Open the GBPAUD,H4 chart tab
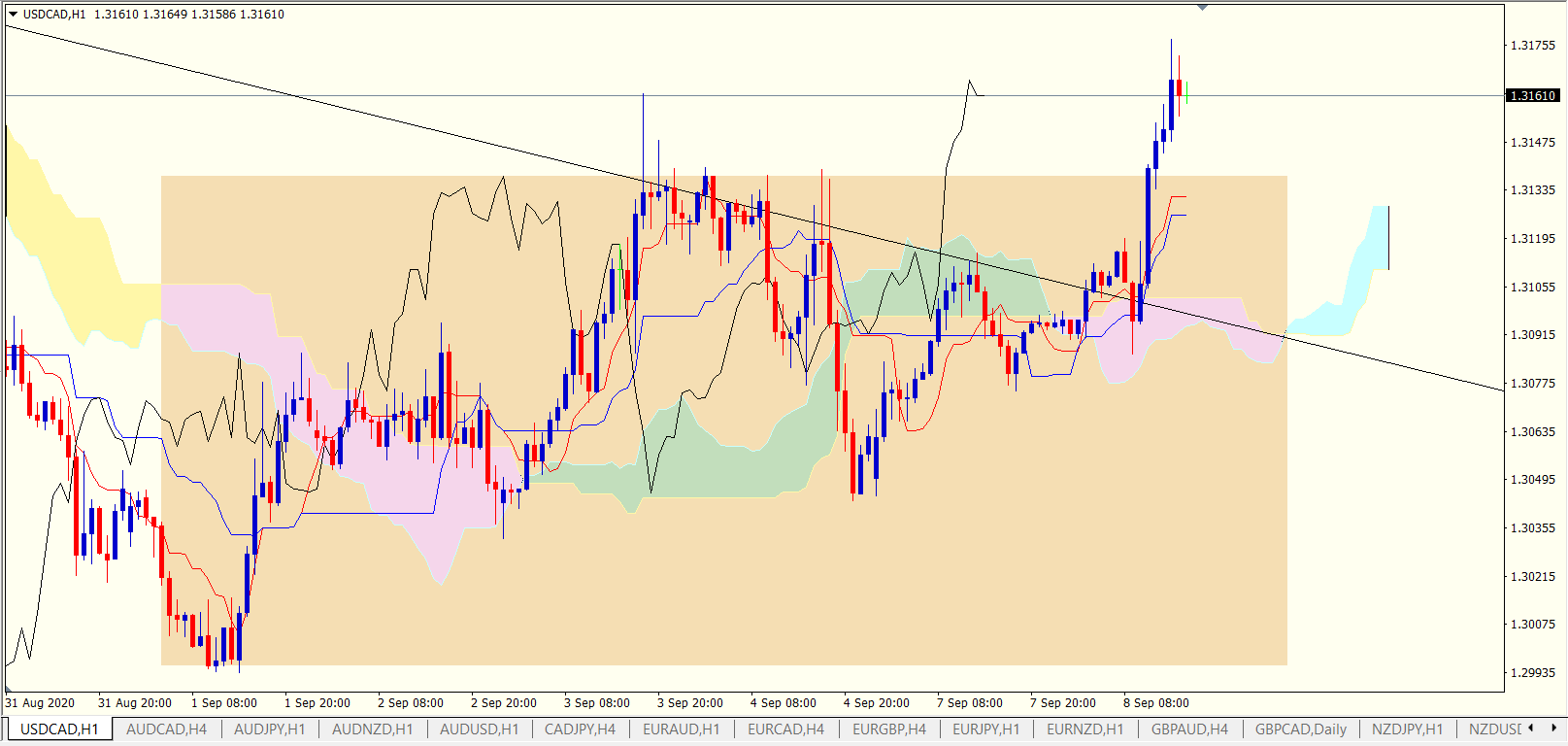The height and width of the screenshot is (746, 1568). [x=1189, y=729]
